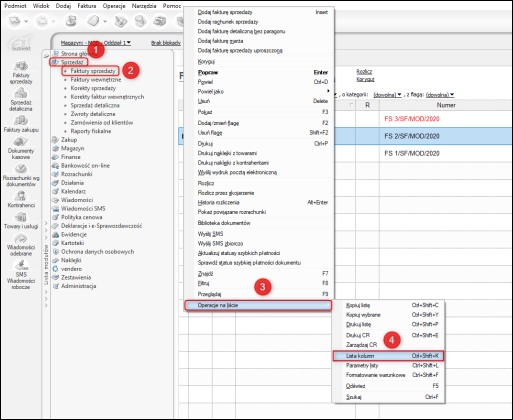
Task: Expand the Powiel jako submenu arrow
Action: point(328,91)
